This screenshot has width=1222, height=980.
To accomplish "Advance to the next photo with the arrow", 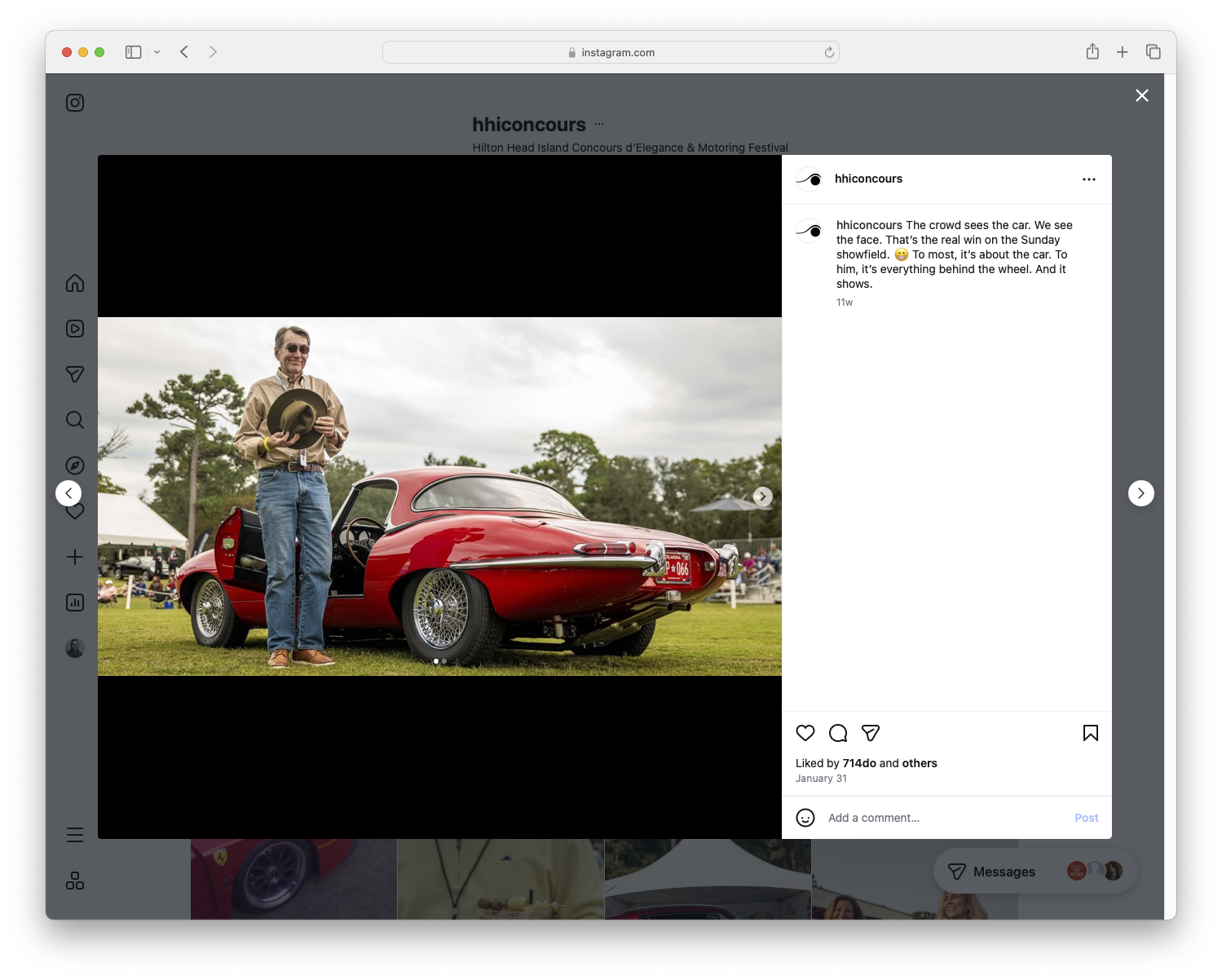I will click(762, 496).
